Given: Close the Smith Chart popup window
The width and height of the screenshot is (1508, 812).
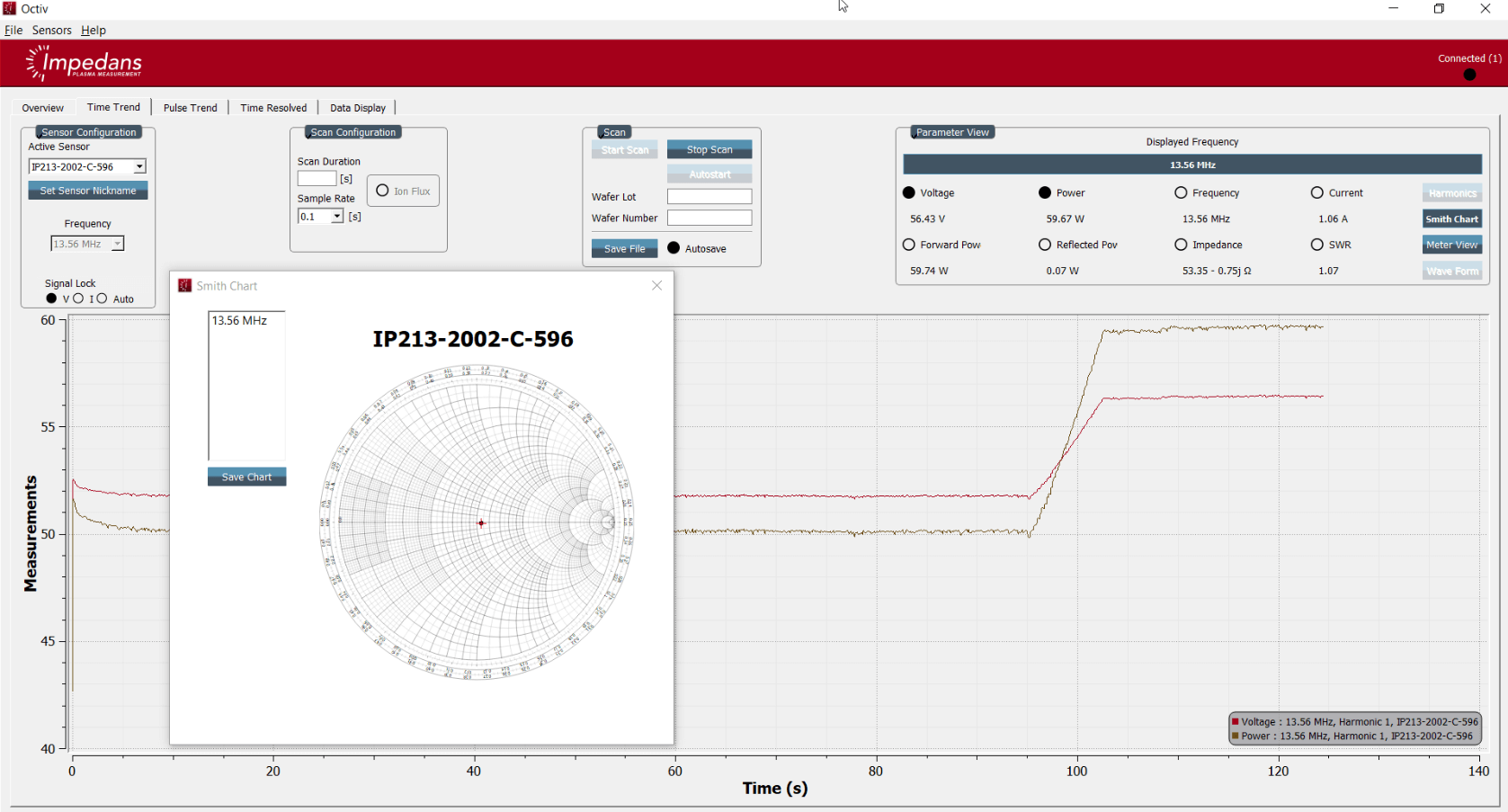Looking at the screenshot, I should 656,285.
